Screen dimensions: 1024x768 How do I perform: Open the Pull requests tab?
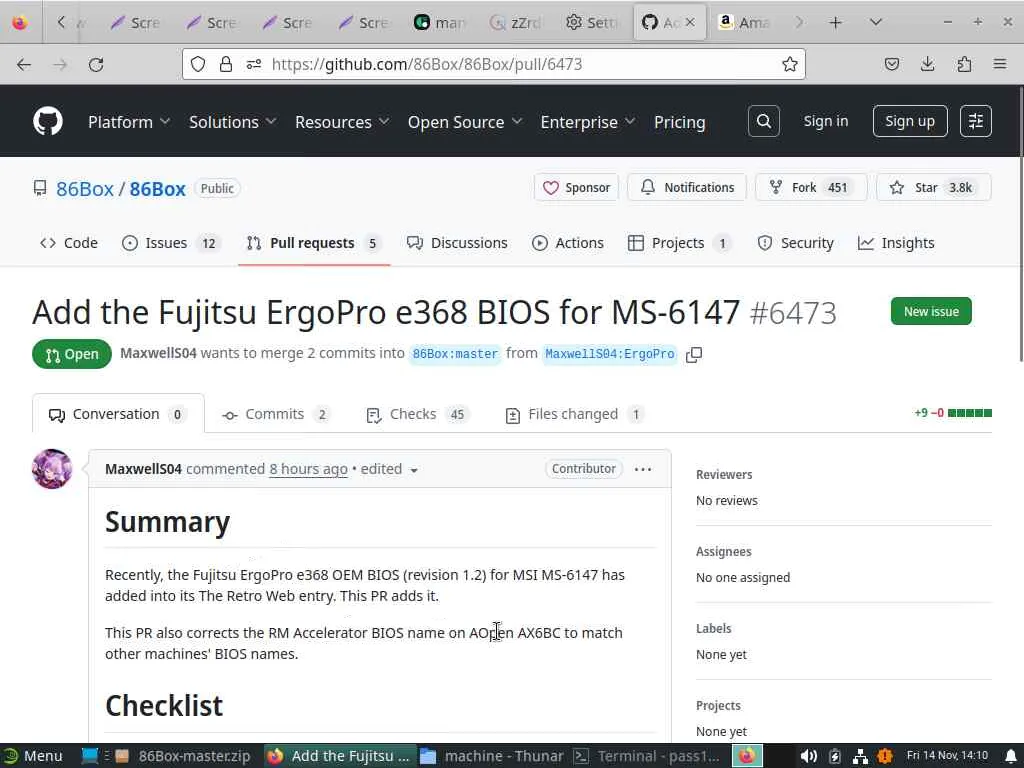(x=314, y=243)
